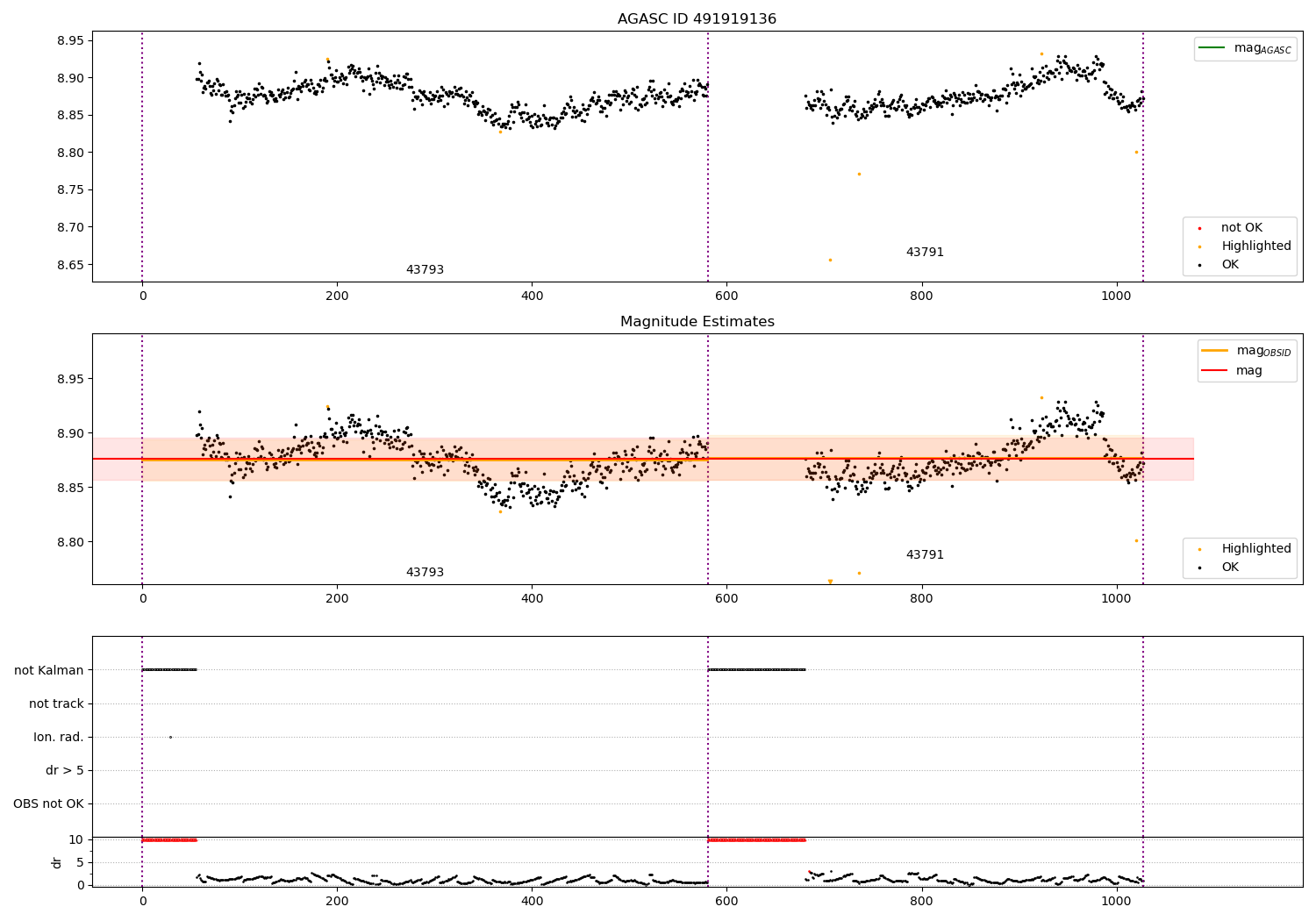Click the 'dr > 5' axis label
Viewport: 1316px width, 921px height.
click(x=65, y=770)
